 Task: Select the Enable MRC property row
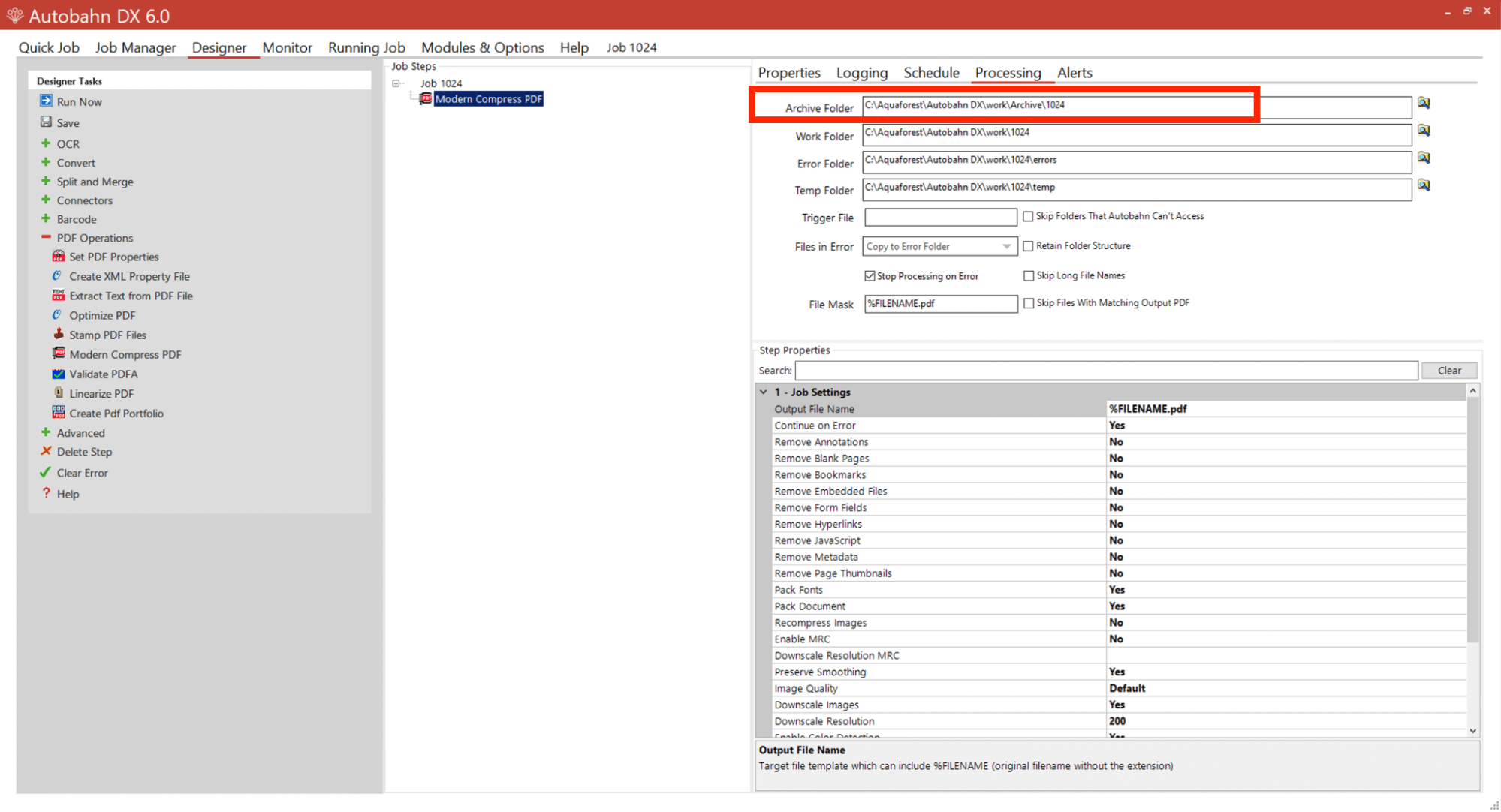coord(1119,639)
